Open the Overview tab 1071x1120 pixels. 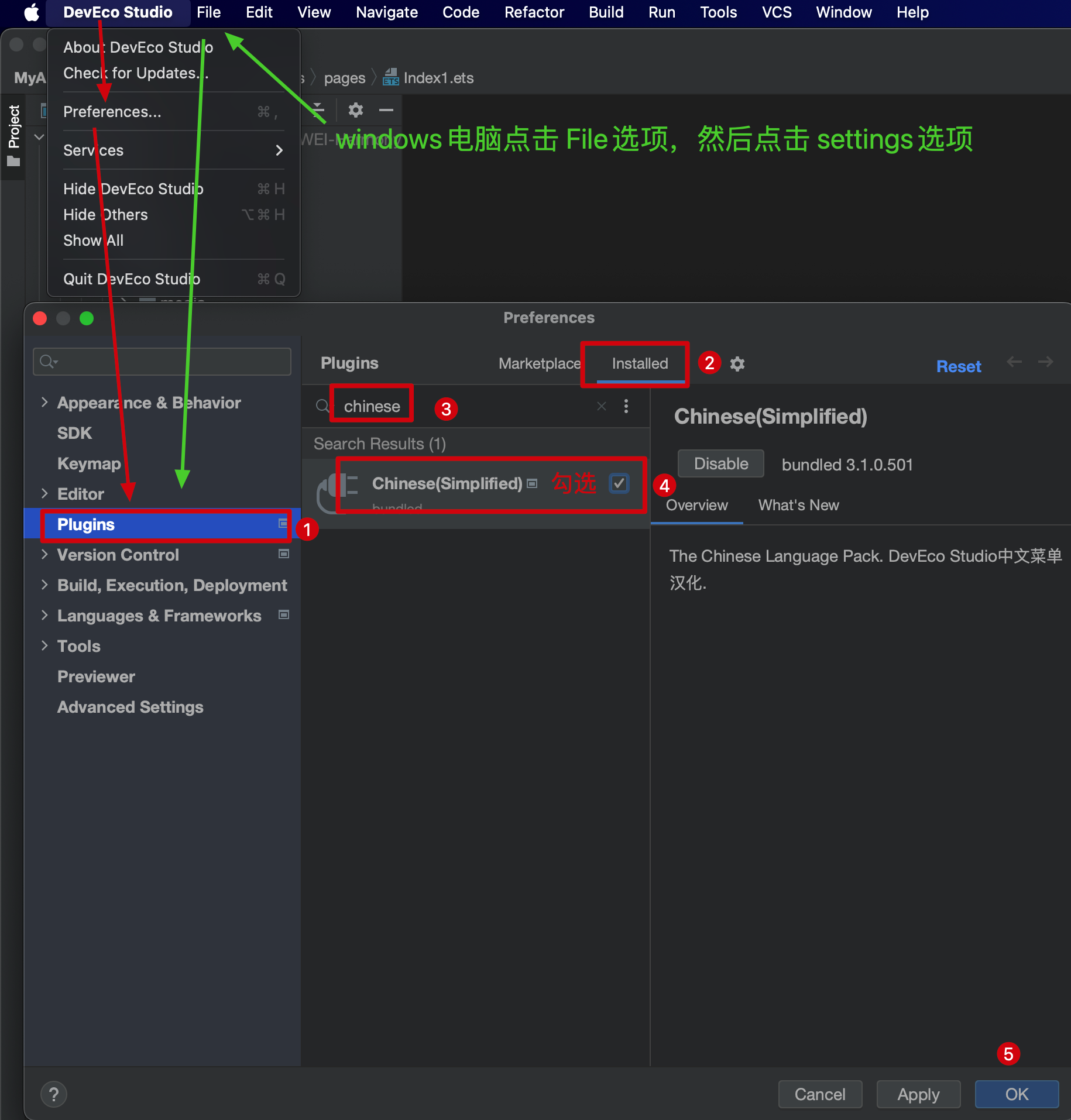click(x=696, y=505)
